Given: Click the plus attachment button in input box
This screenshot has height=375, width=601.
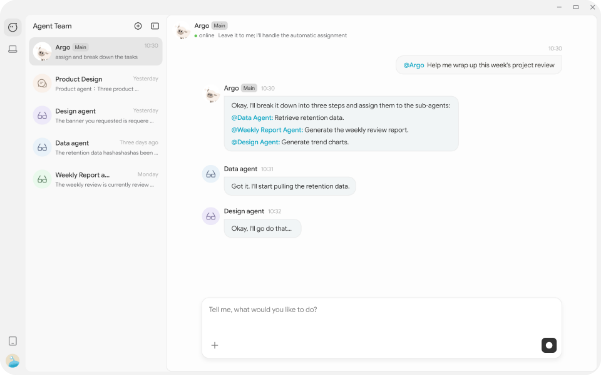Looking at the screenshot, I should pos(215,345).
